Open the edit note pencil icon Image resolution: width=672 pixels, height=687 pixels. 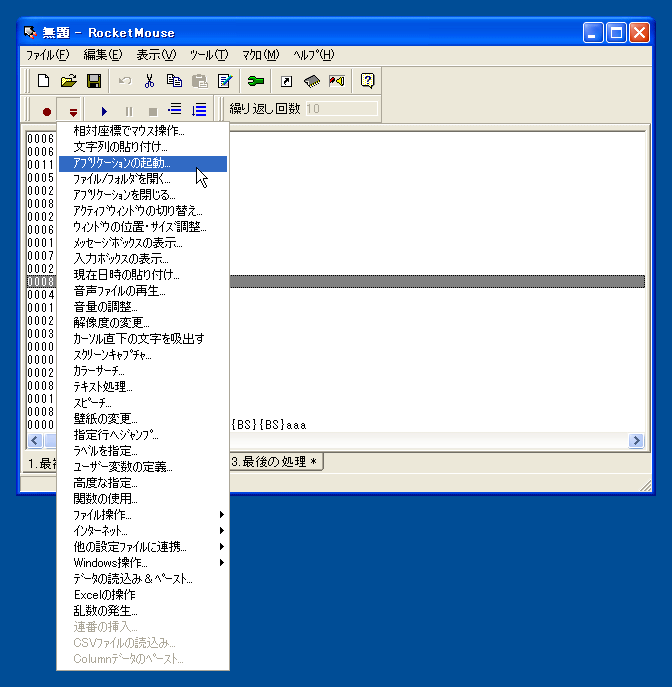[x=225, y=81]
